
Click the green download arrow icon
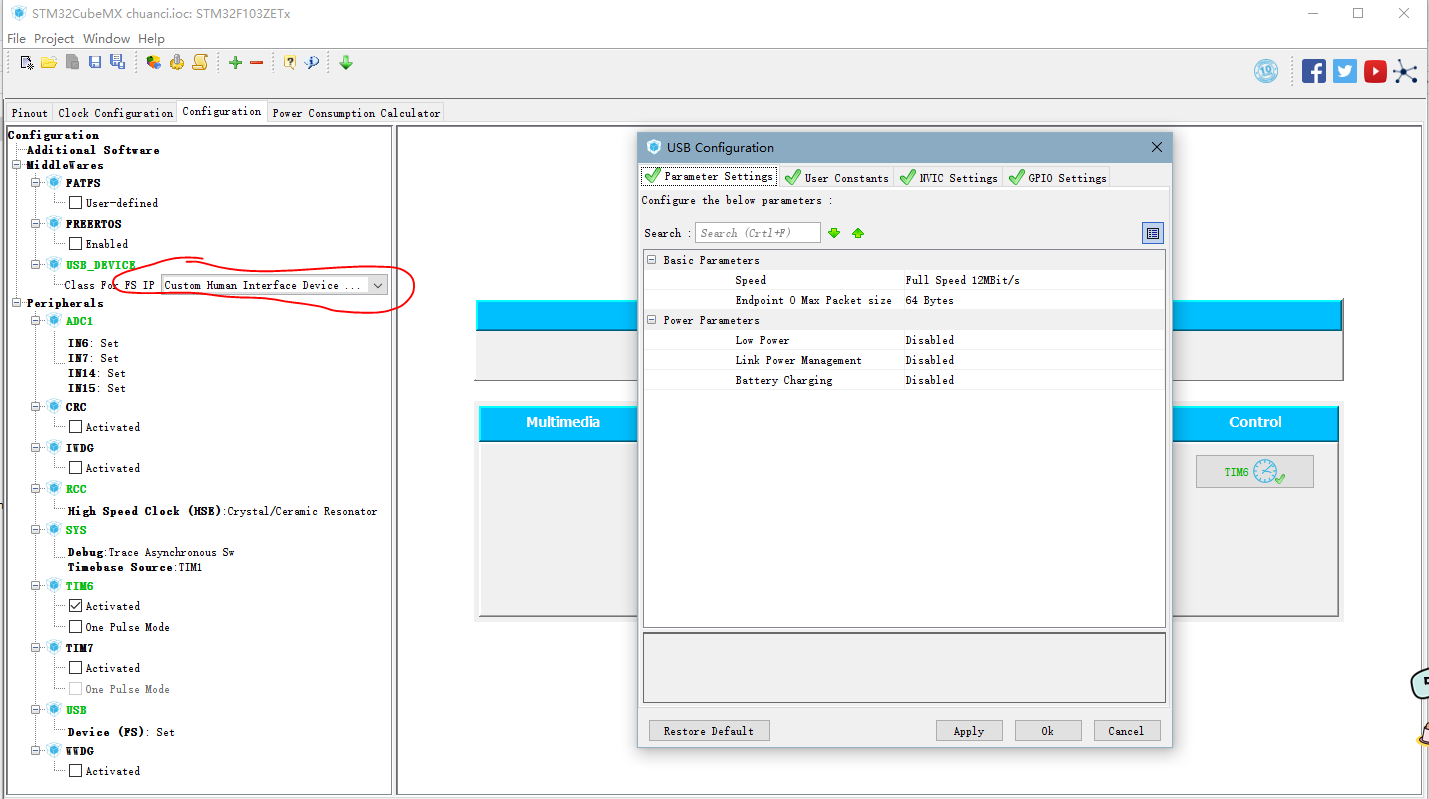pos(346,62)
